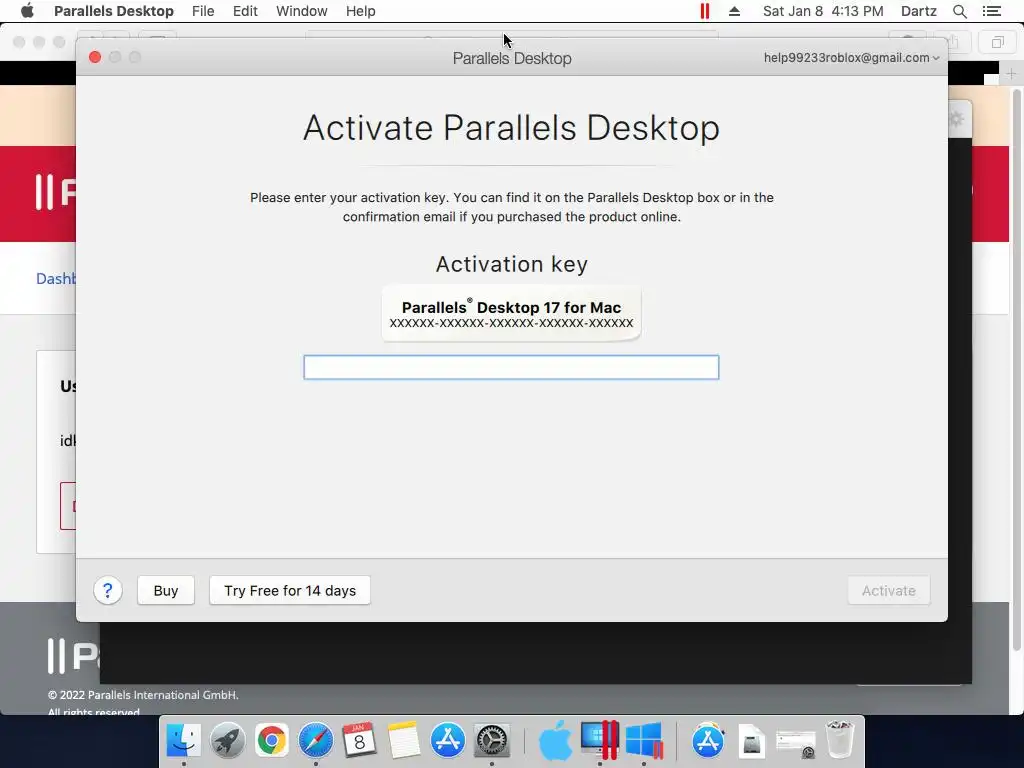Open the File menu

coord(203,11)
